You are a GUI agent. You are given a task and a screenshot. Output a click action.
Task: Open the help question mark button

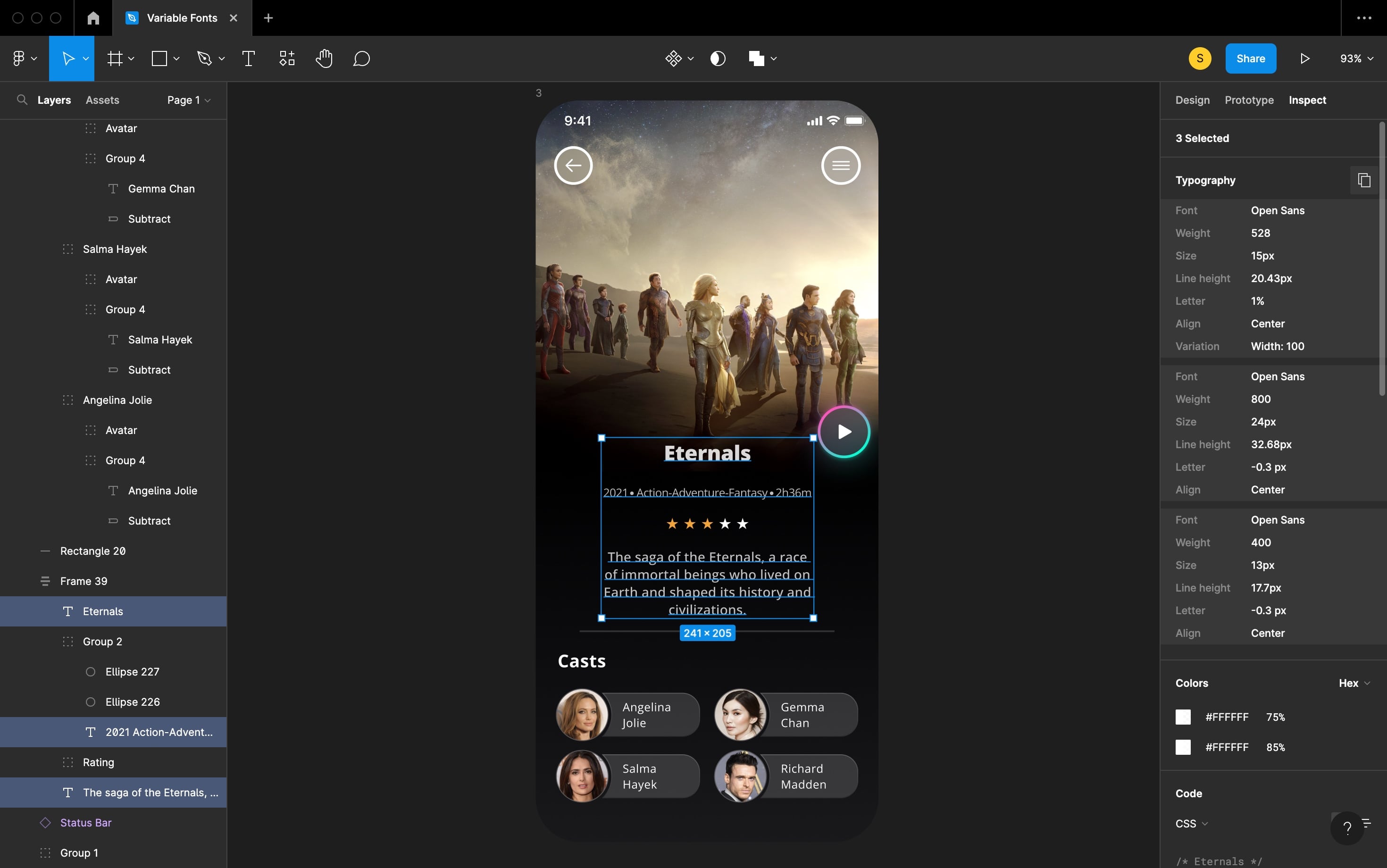point(1347,828)
